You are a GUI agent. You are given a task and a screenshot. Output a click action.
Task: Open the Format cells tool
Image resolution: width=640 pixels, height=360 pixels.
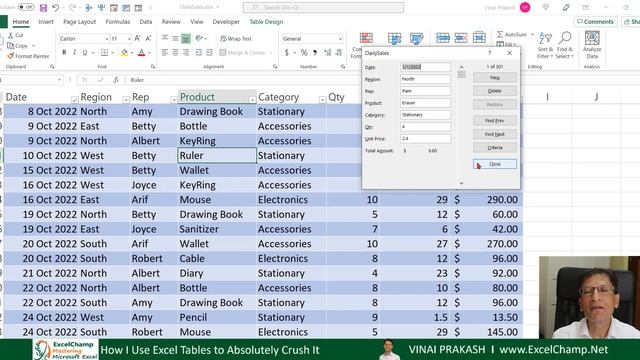point(479,38)
